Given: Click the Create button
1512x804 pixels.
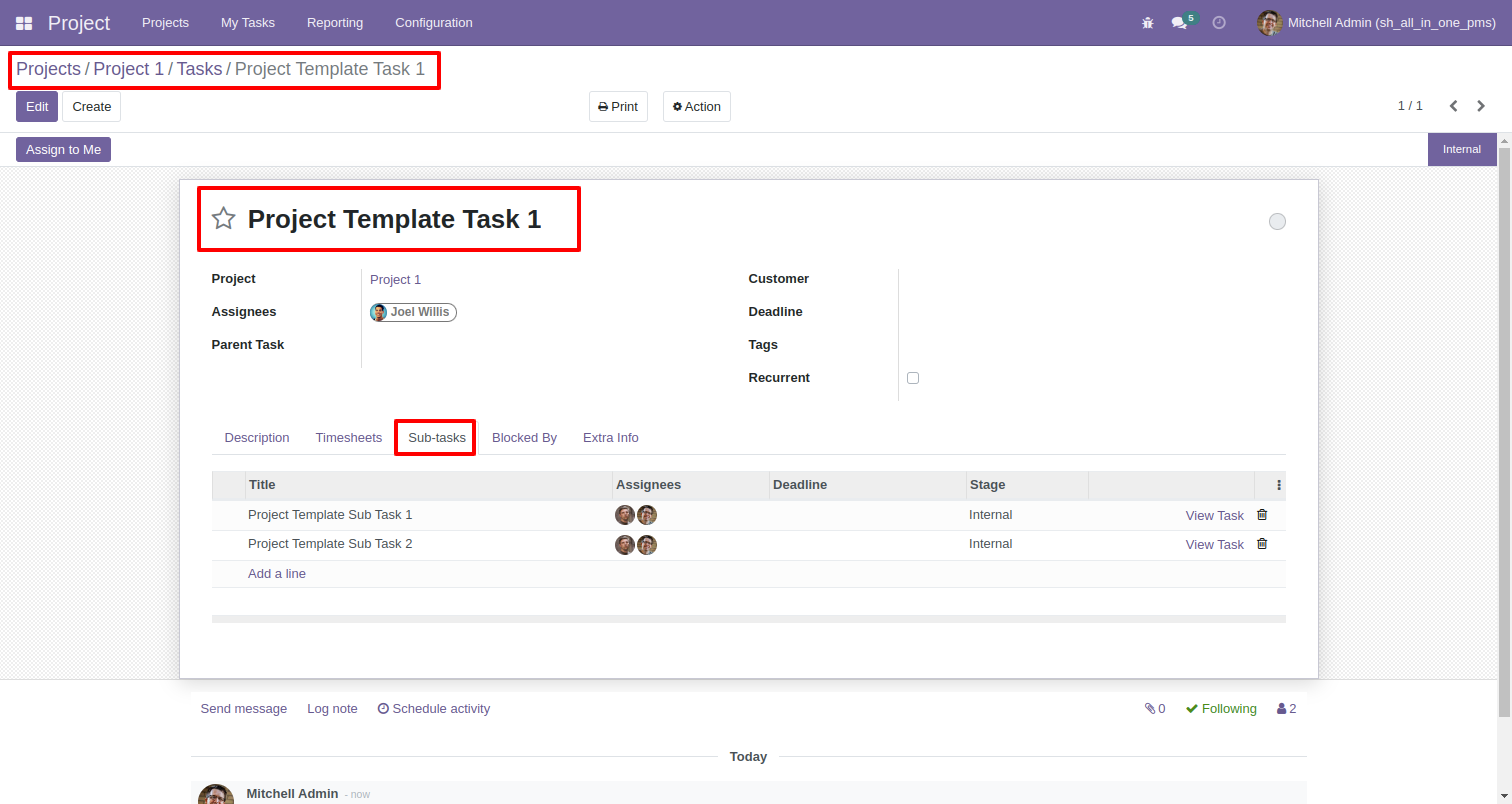Looking at the screenshot, I should coord(92,107).
